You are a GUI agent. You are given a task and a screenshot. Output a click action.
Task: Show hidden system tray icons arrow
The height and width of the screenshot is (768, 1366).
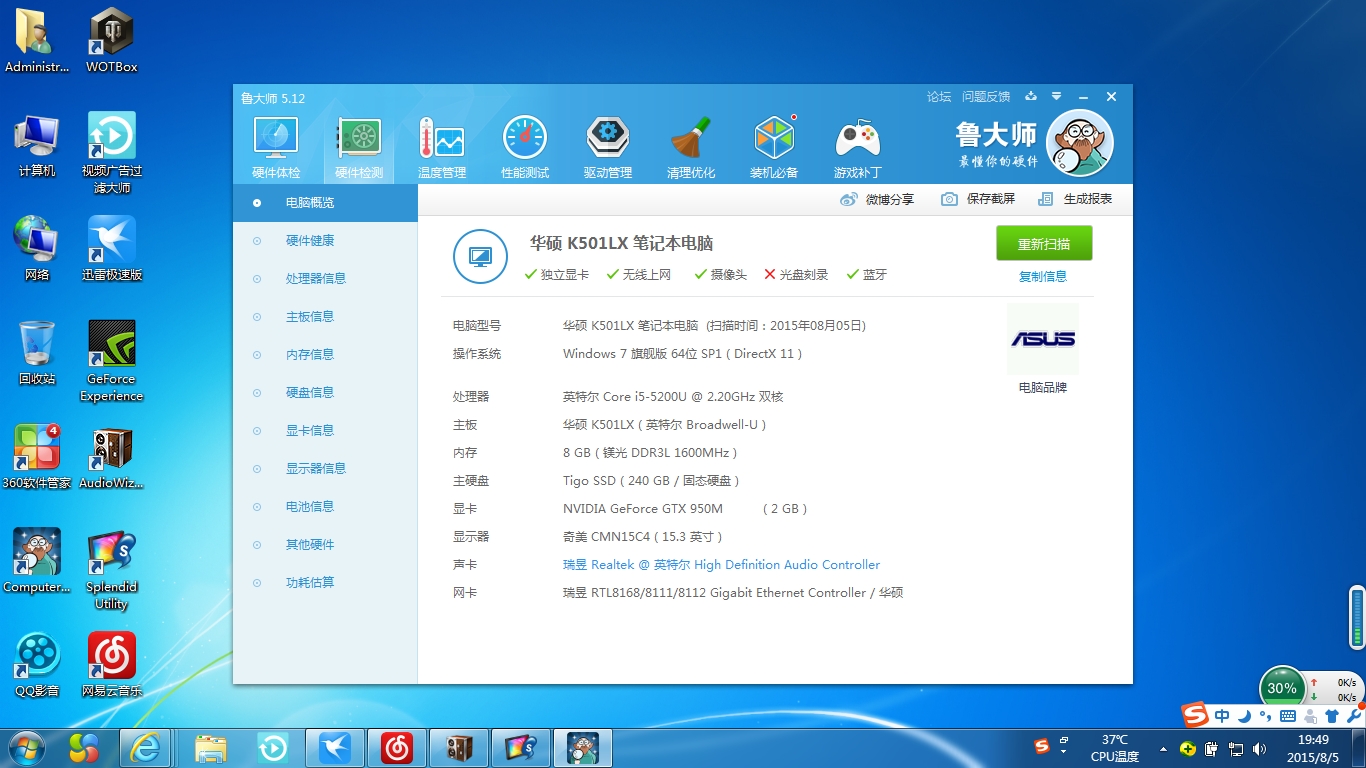[1163, 749]
